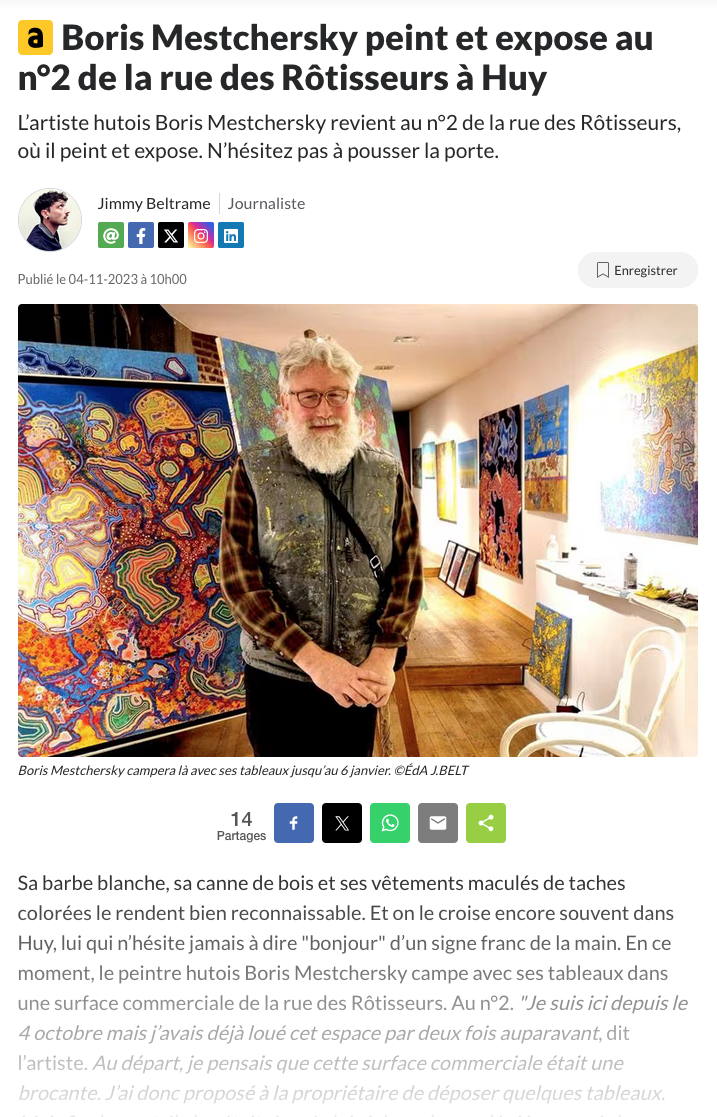
Task: Share the article on Facebook
Action: 294,823
